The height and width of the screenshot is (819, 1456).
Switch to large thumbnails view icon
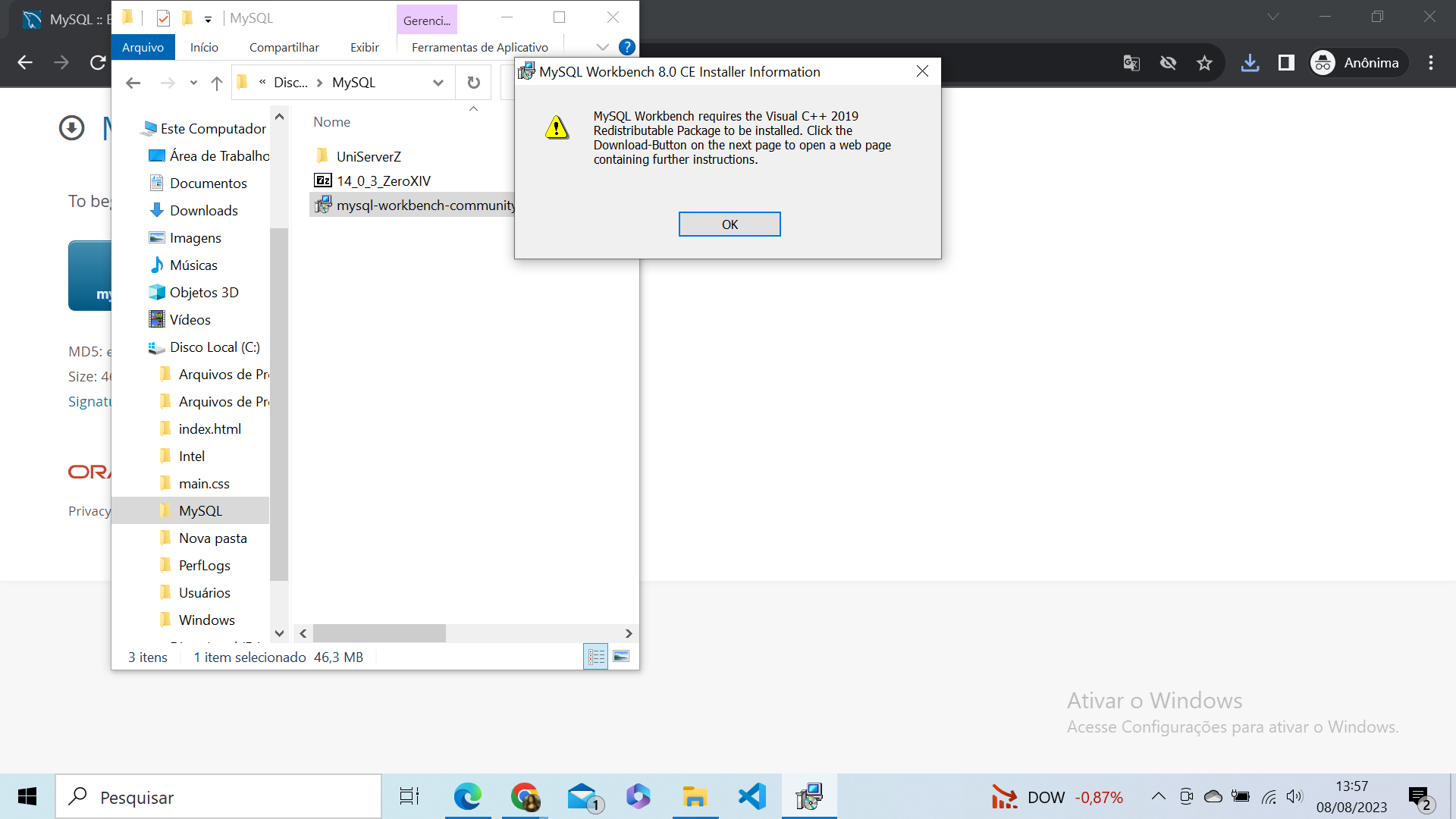click(x=621, y=657)
